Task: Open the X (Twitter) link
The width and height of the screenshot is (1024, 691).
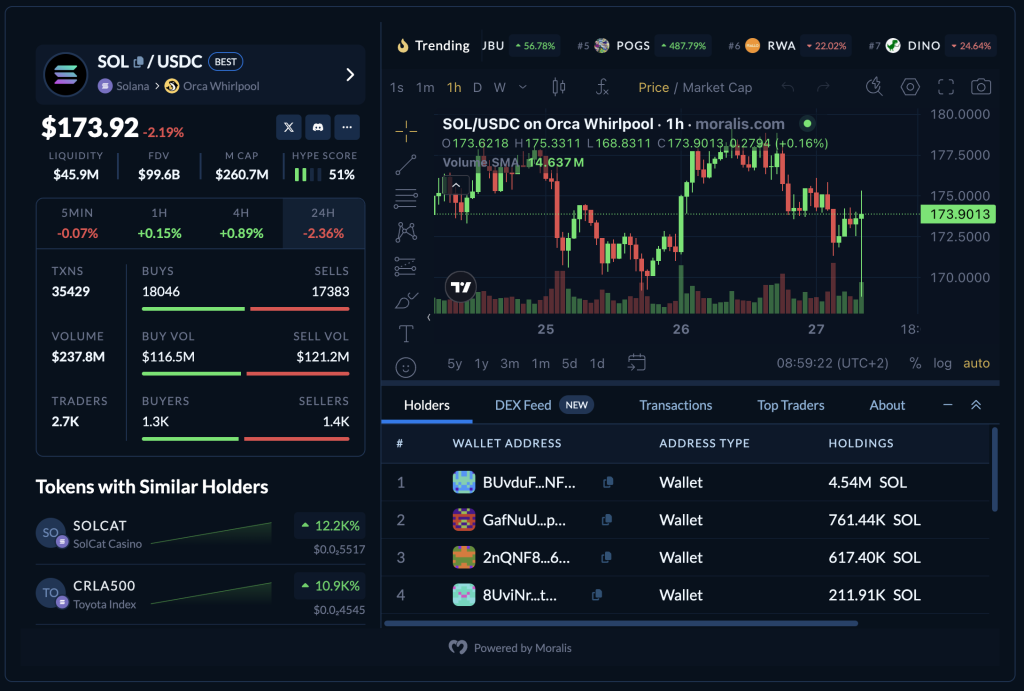Action: pyautogui.click(x=289, y=127)
